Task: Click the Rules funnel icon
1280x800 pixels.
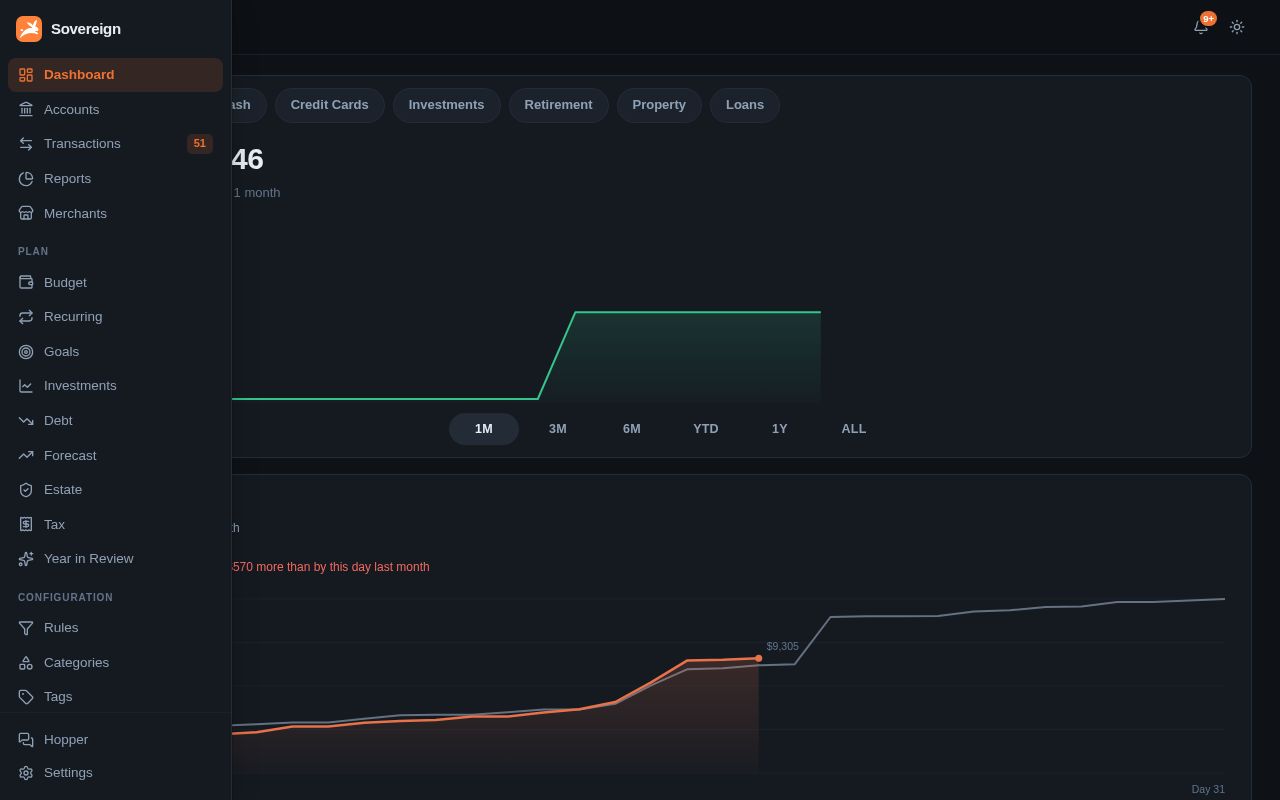Action: (x=26, y=628)
